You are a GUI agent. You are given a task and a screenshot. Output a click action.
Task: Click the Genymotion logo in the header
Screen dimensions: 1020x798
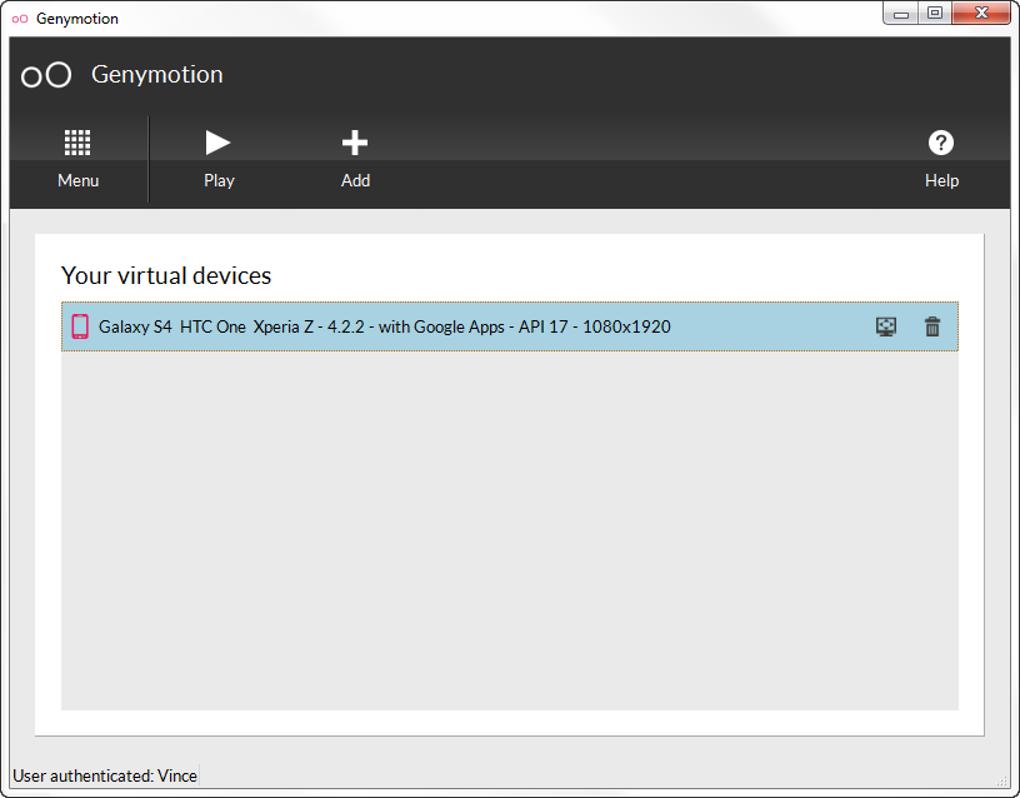pos(46,75)
